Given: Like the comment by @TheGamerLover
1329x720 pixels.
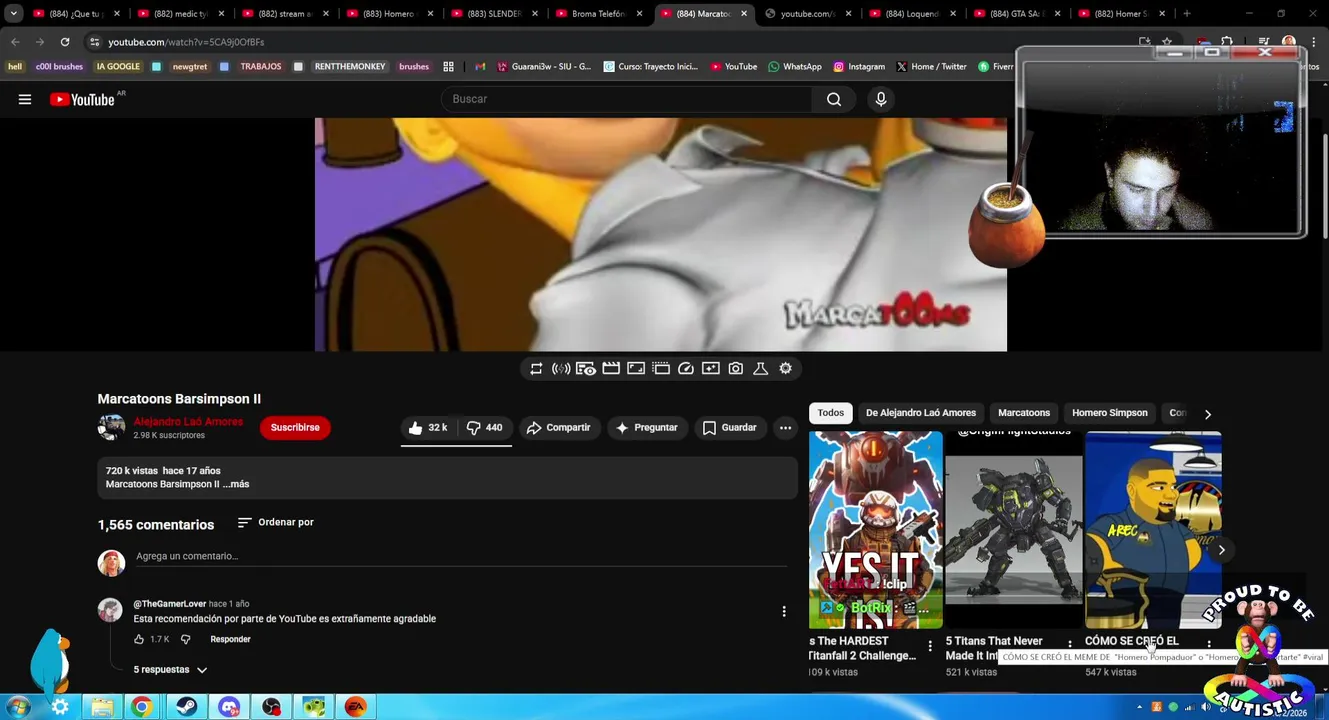Looking at the screenshot, I should point(139,639).
